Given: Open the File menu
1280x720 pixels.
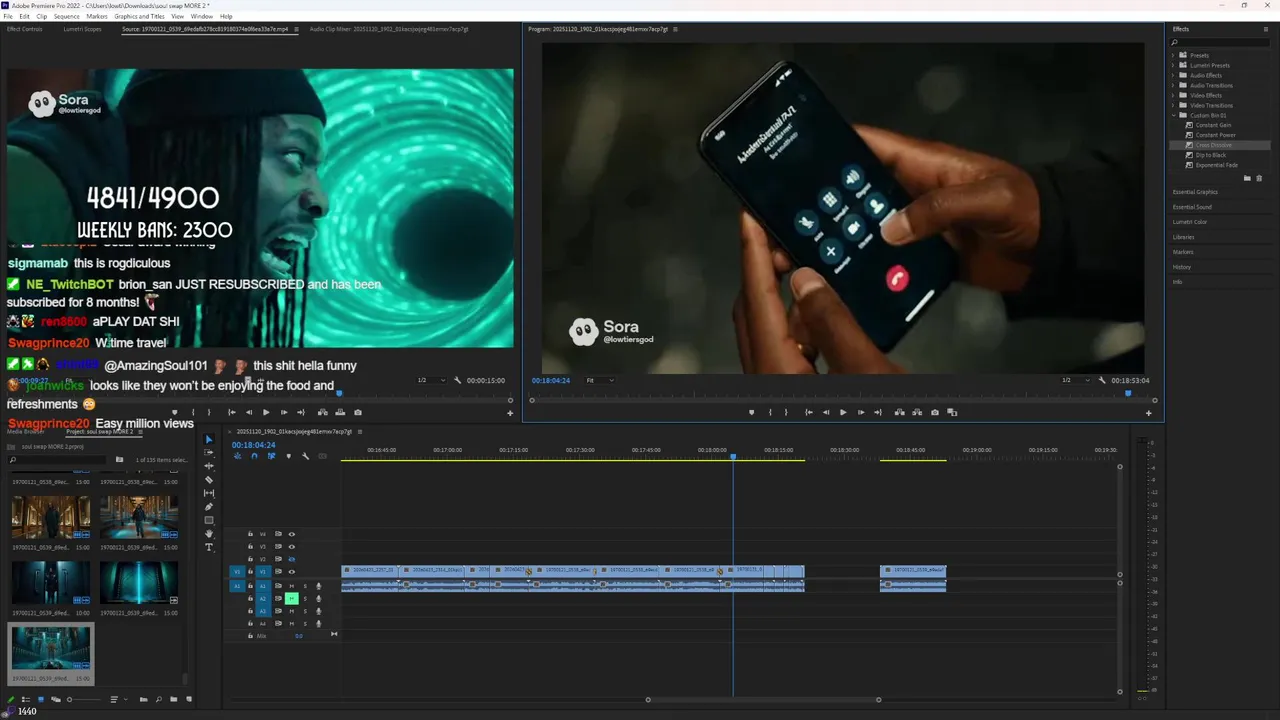Looking at the screenshot, I should 8,16.
